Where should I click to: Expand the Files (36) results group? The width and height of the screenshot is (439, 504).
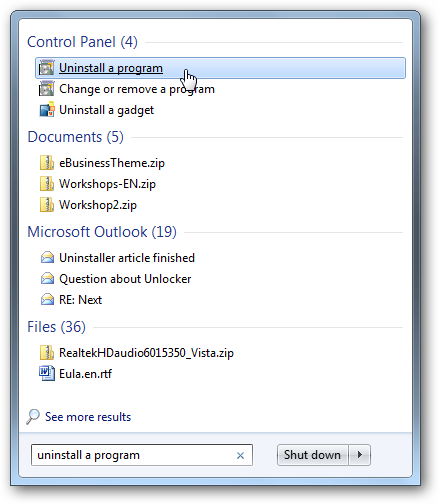coord(57,327)
